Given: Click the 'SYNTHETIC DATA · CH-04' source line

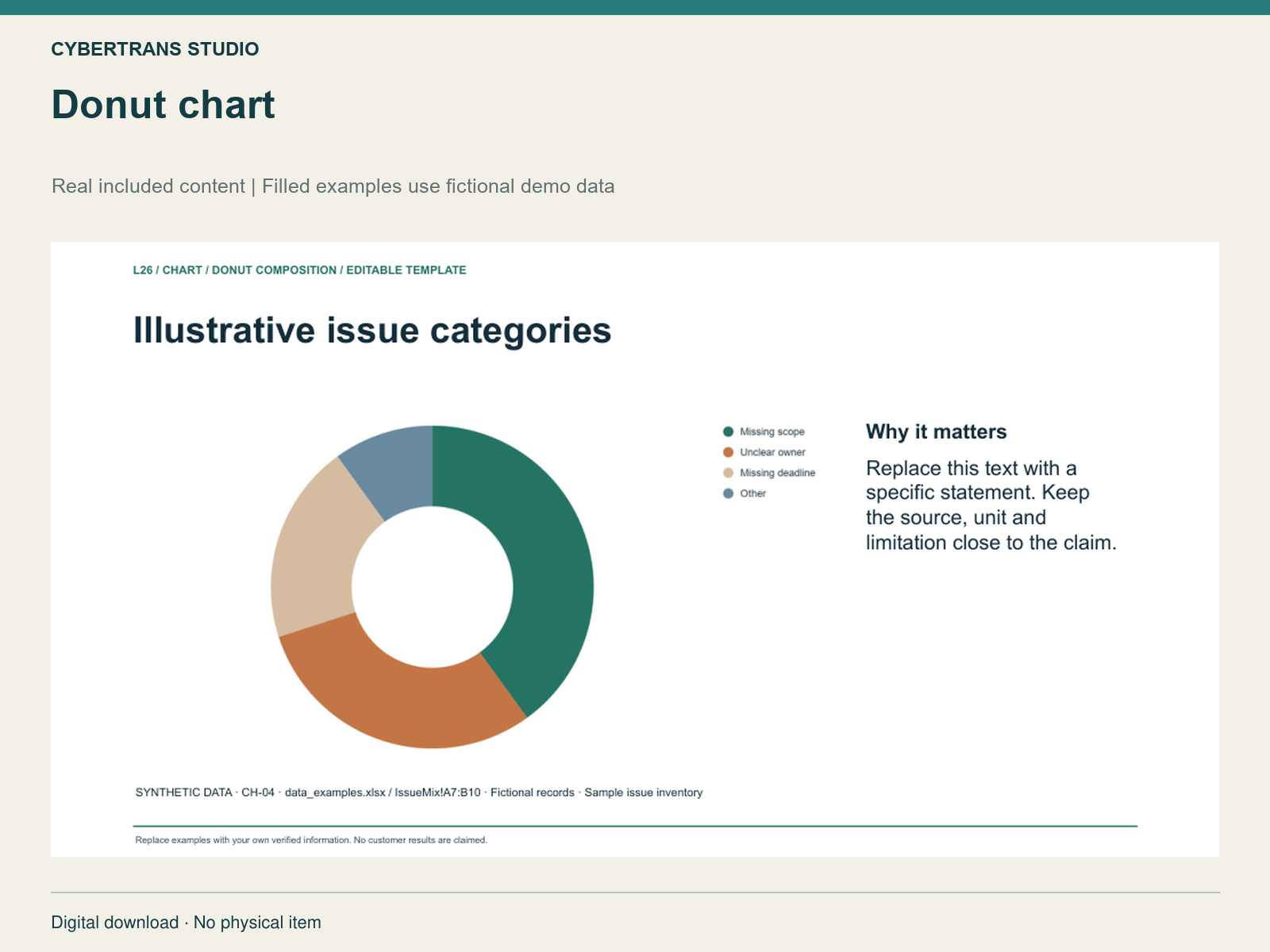Looking at the screenshot, I should click(419, 793).
